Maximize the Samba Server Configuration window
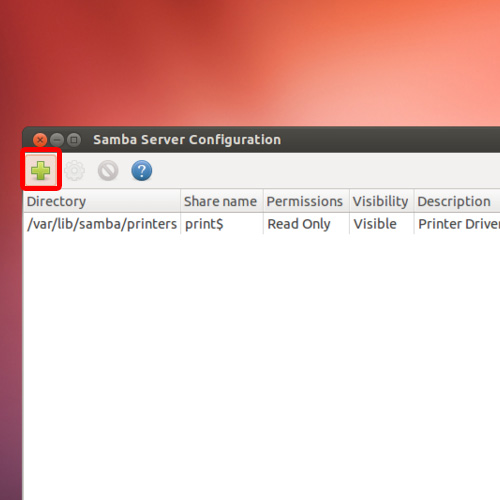The image size is (500, 500). coord(74,140)
